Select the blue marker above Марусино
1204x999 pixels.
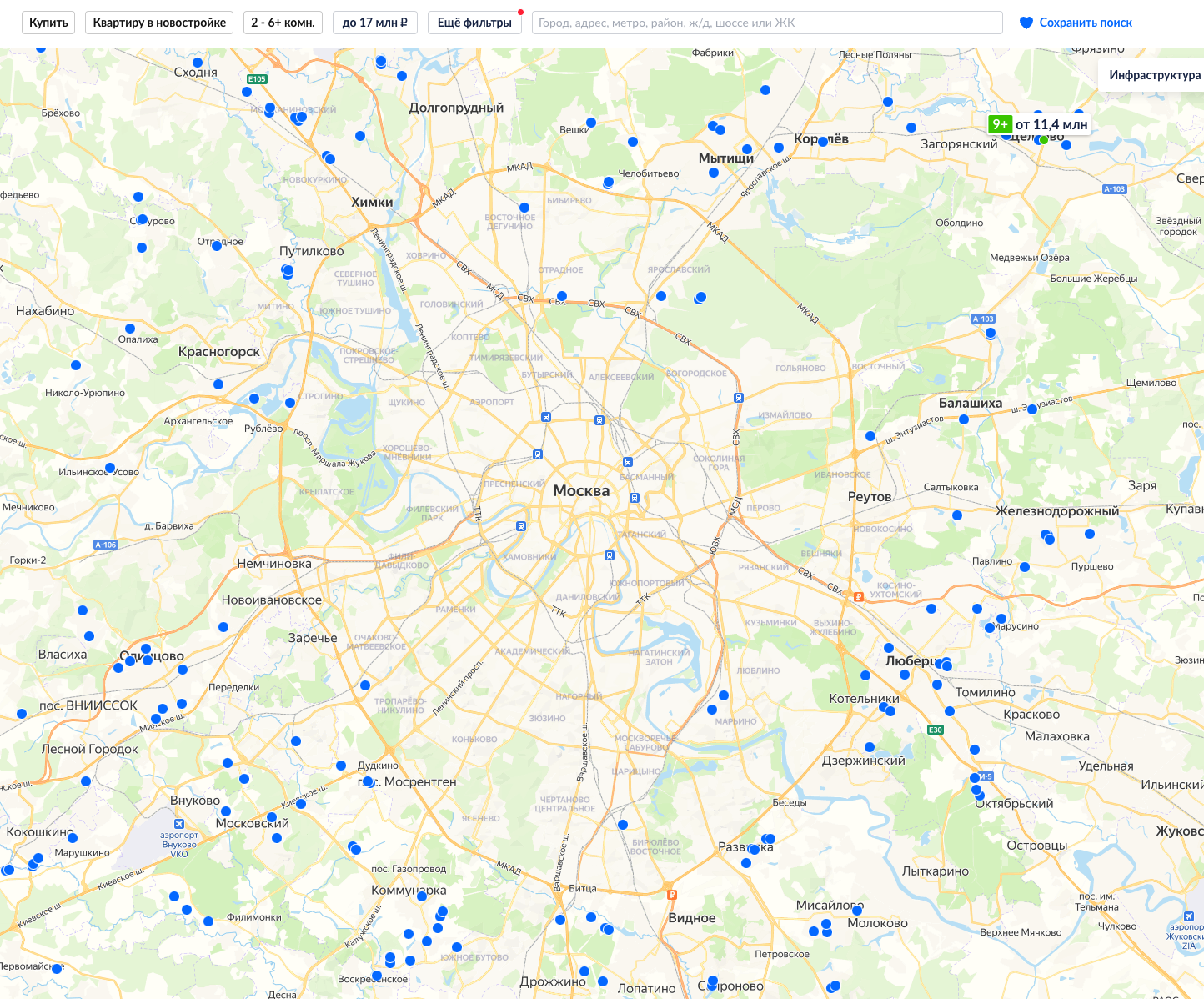1001,618
